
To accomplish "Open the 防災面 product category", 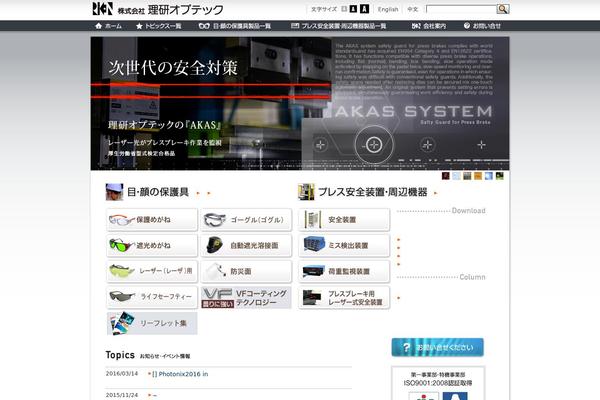I will (x=246, y=271).
